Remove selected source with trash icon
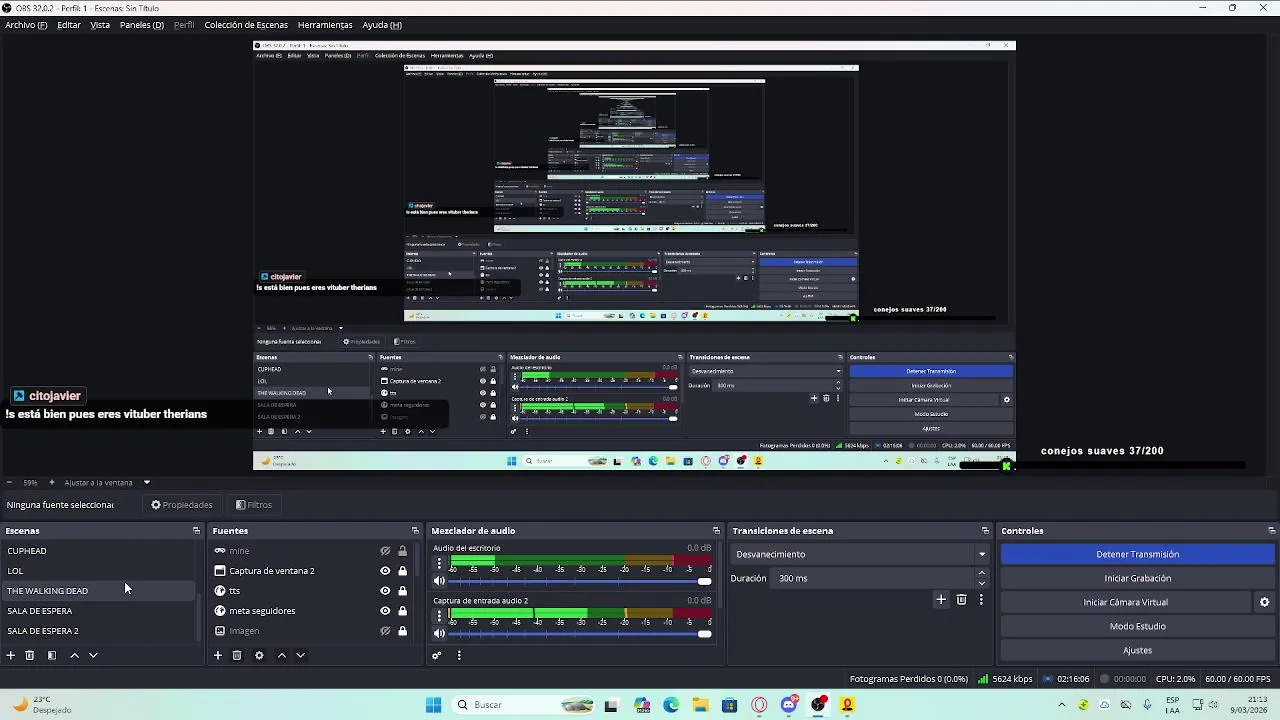Image resolution: width=1280 pixels, height=720 pixels. tap(237, 655)
